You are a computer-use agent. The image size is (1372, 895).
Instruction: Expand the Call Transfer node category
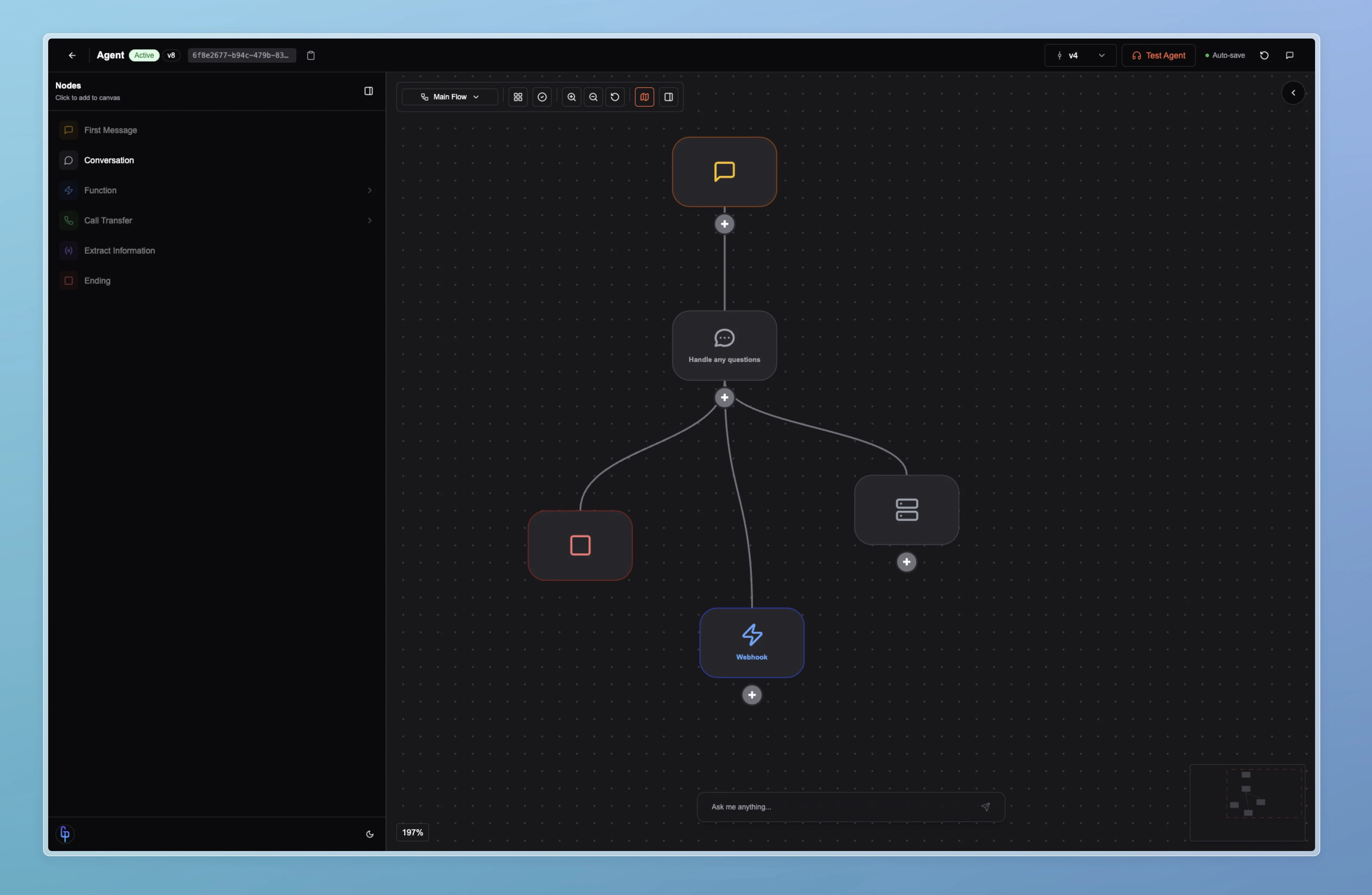tap(370, 220)
